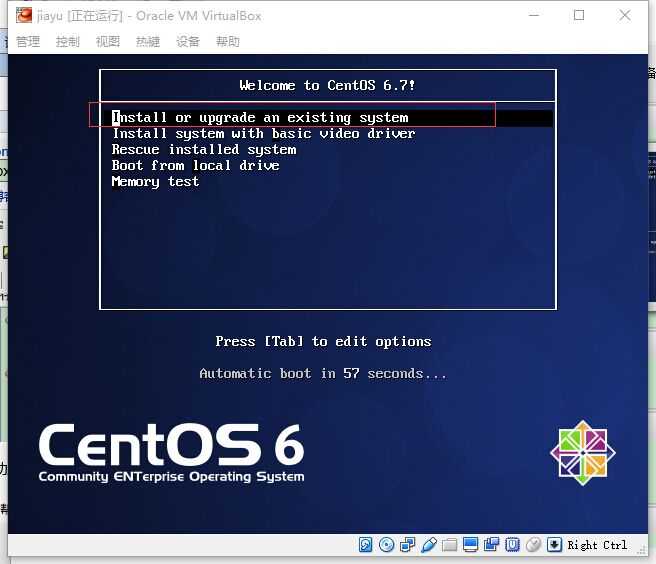Click the CentOS 6 logo text
Screen dimensions: 656x564
pyautogui.click(x=172, y=444)
